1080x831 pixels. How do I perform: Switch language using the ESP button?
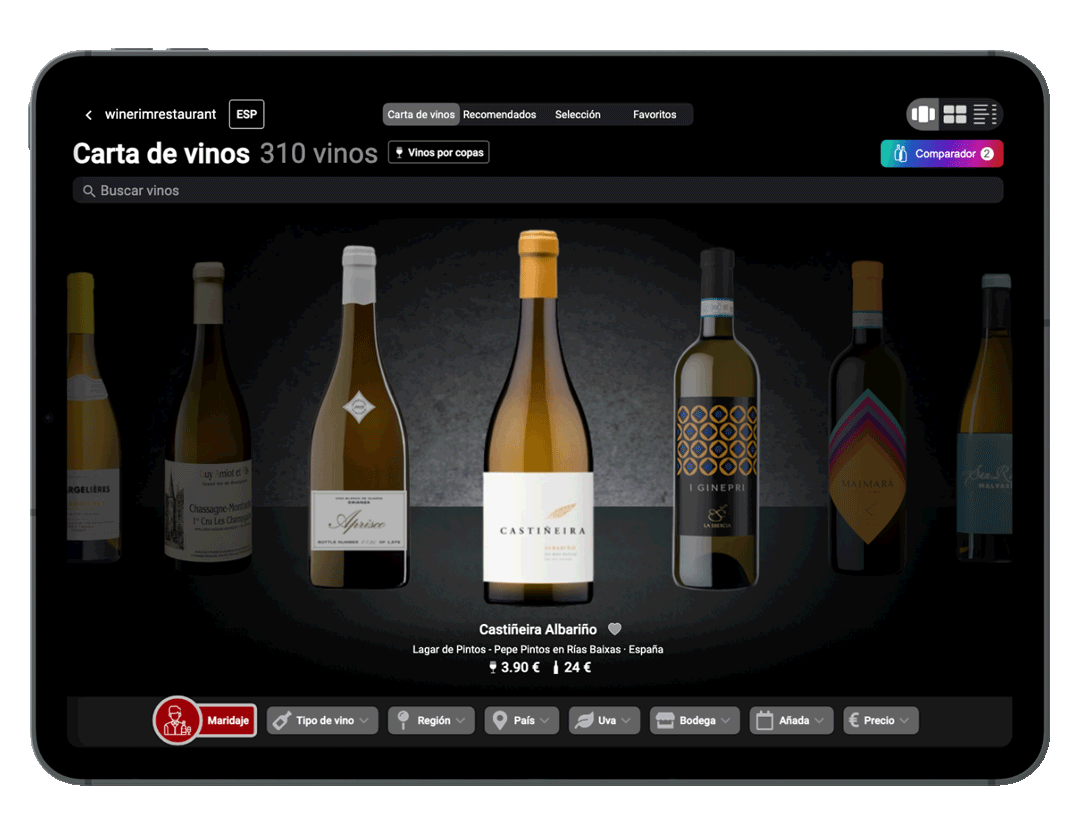tap(247, 114)
